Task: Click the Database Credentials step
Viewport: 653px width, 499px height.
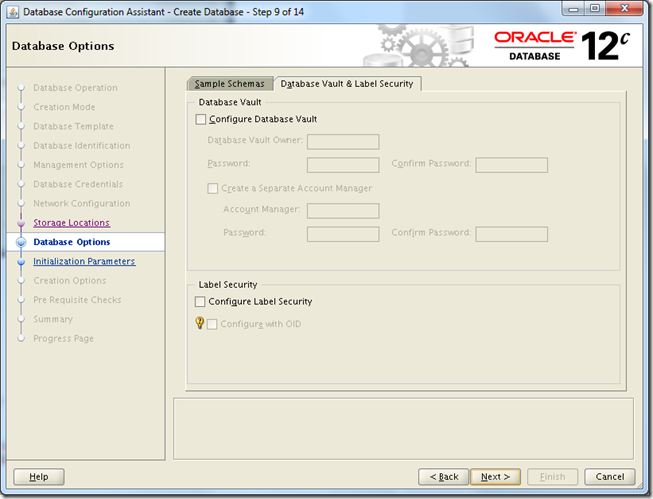Action: (78, 184)
